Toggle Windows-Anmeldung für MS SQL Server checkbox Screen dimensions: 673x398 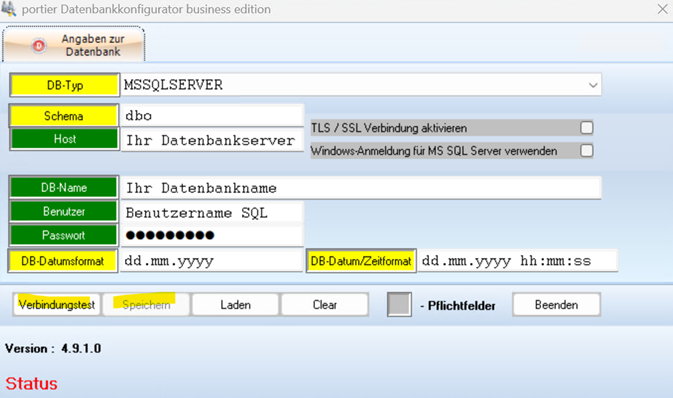[x=586, y=151]
